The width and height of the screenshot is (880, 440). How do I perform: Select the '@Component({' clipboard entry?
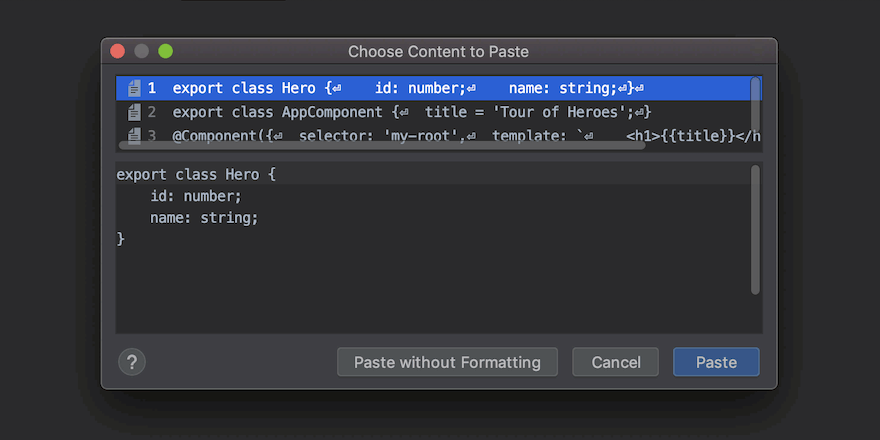click(400, 135)
